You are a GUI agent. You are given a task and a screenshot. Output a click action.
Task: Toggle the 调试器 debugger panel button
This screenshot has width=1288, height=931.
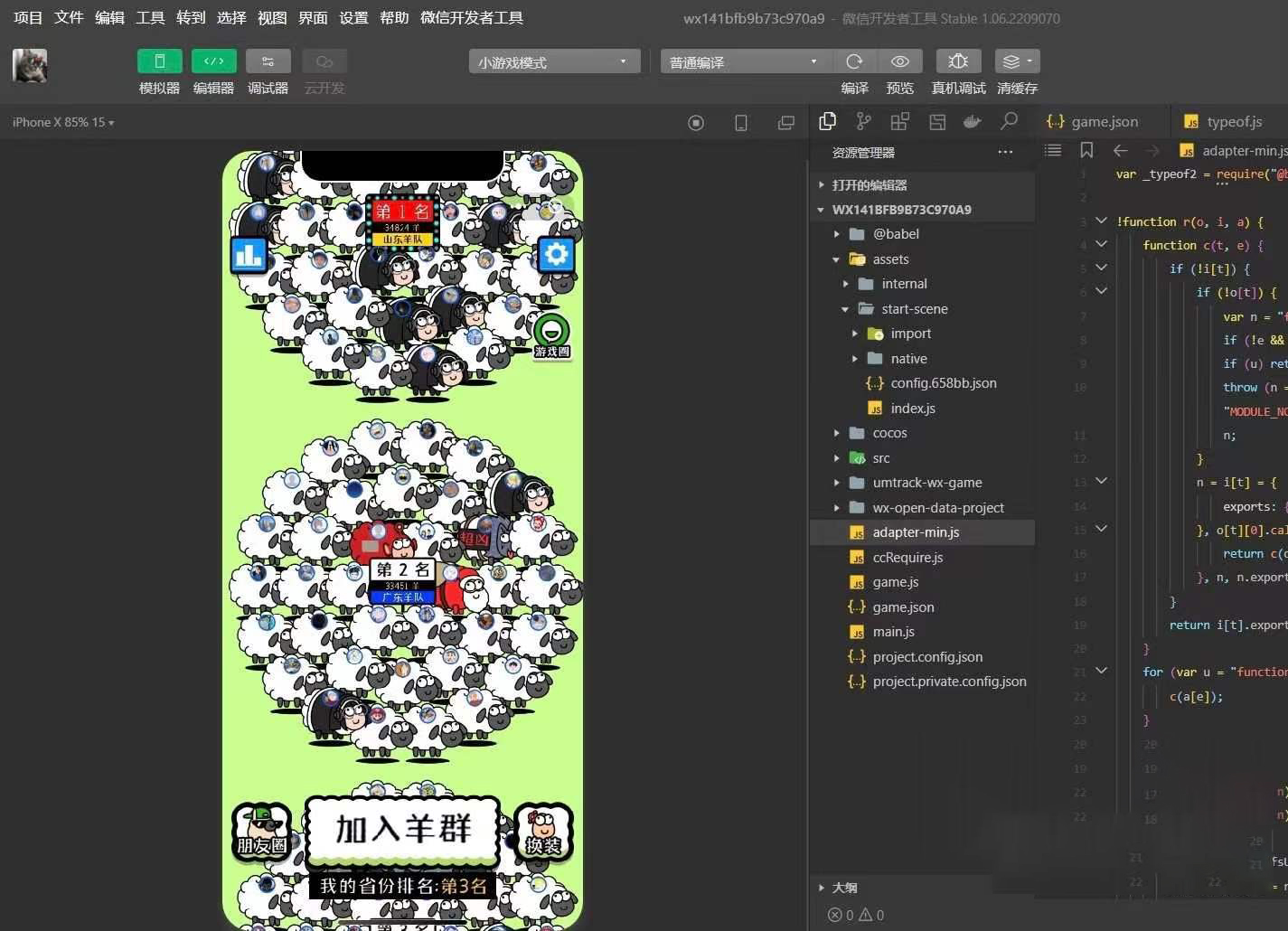point(268,61)
